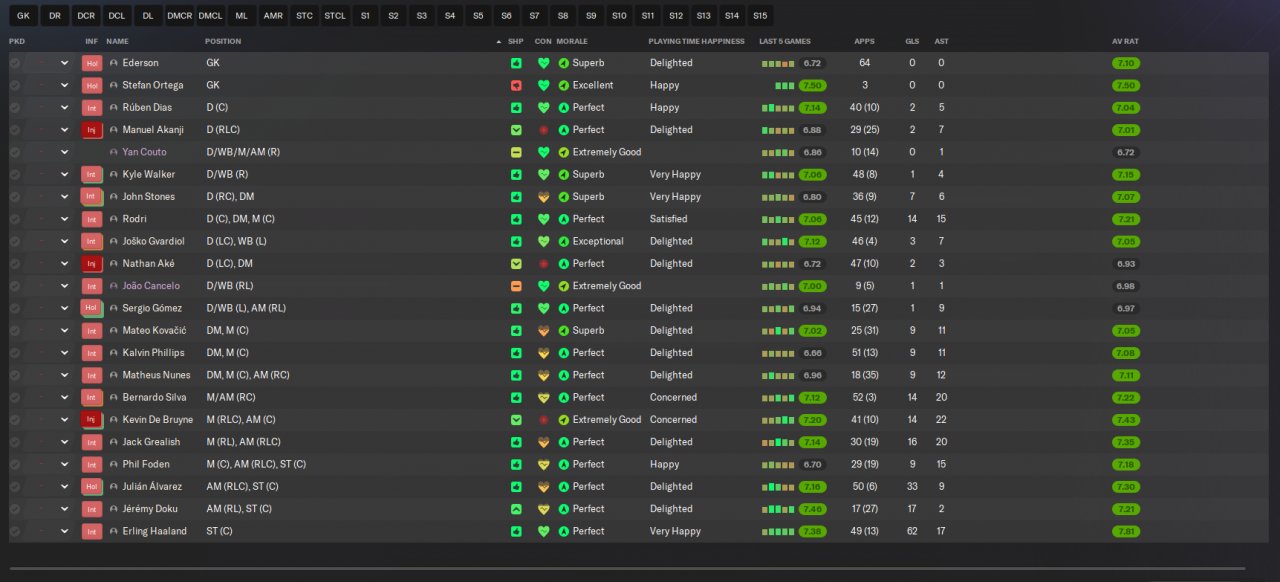1280x582 pixels.
Task: Click Haaland's 7.81 average rating pill
Action: click(x=1126, y=531)
